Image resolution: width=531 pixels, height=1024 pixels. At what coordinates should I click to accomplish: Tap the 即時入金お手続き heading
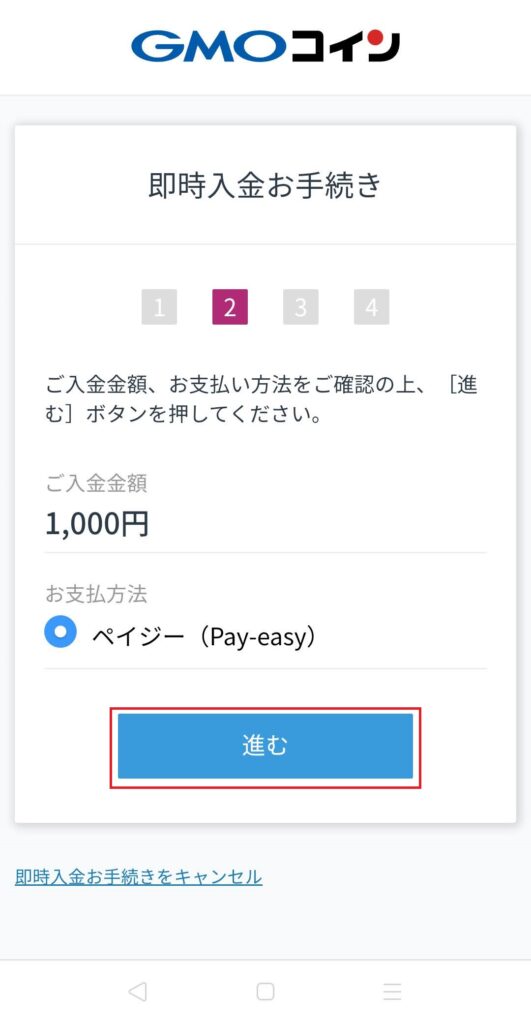tap(265, 185)
